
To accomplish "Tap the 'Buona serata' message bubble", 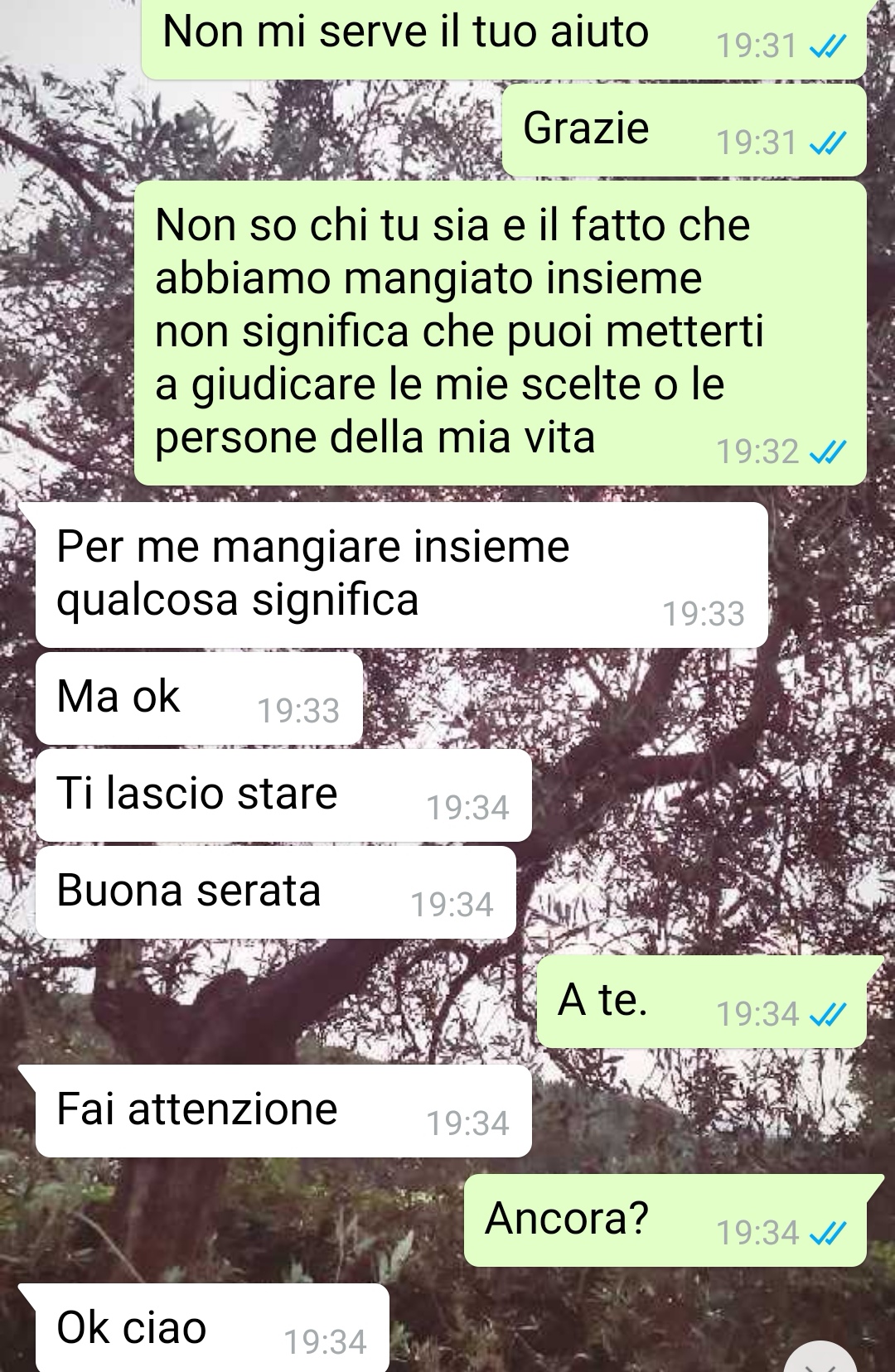I will (x=275, y=892).
